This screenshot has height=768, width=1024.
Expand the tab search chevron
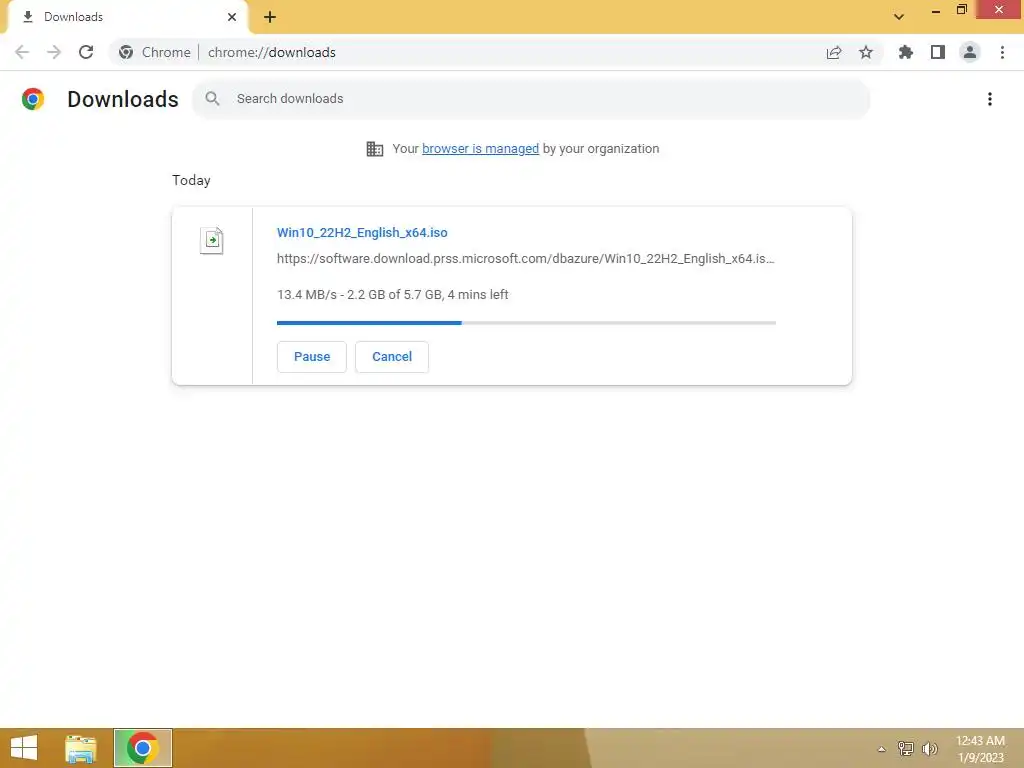pos(899,17)
